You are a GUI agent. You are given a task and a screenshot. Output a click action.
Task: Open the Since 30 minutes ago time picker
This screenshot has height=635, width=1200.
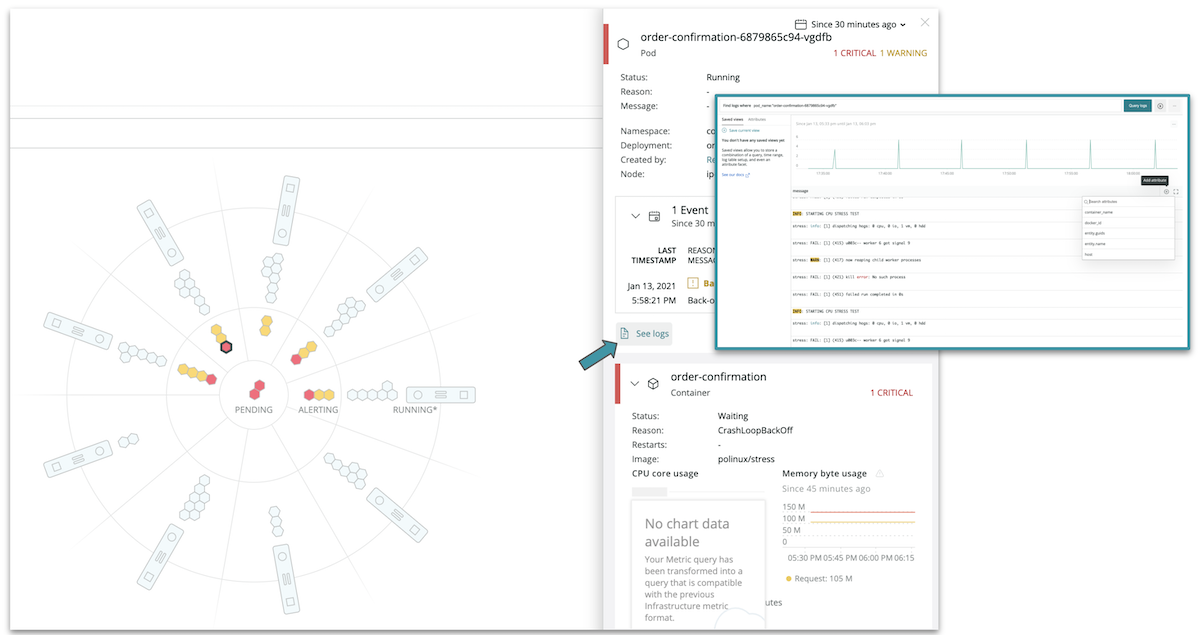(x=850, y=24)
